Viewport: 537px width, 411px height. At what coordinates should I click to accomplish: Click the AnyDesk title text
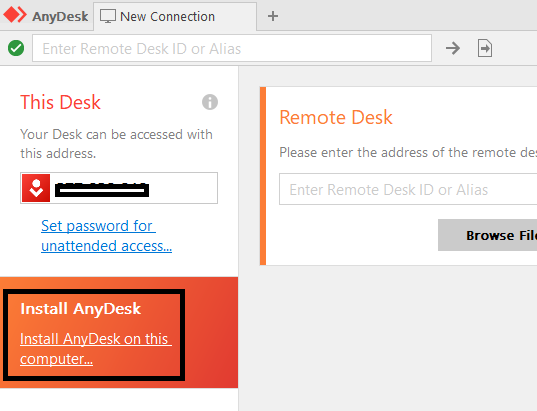60,16
